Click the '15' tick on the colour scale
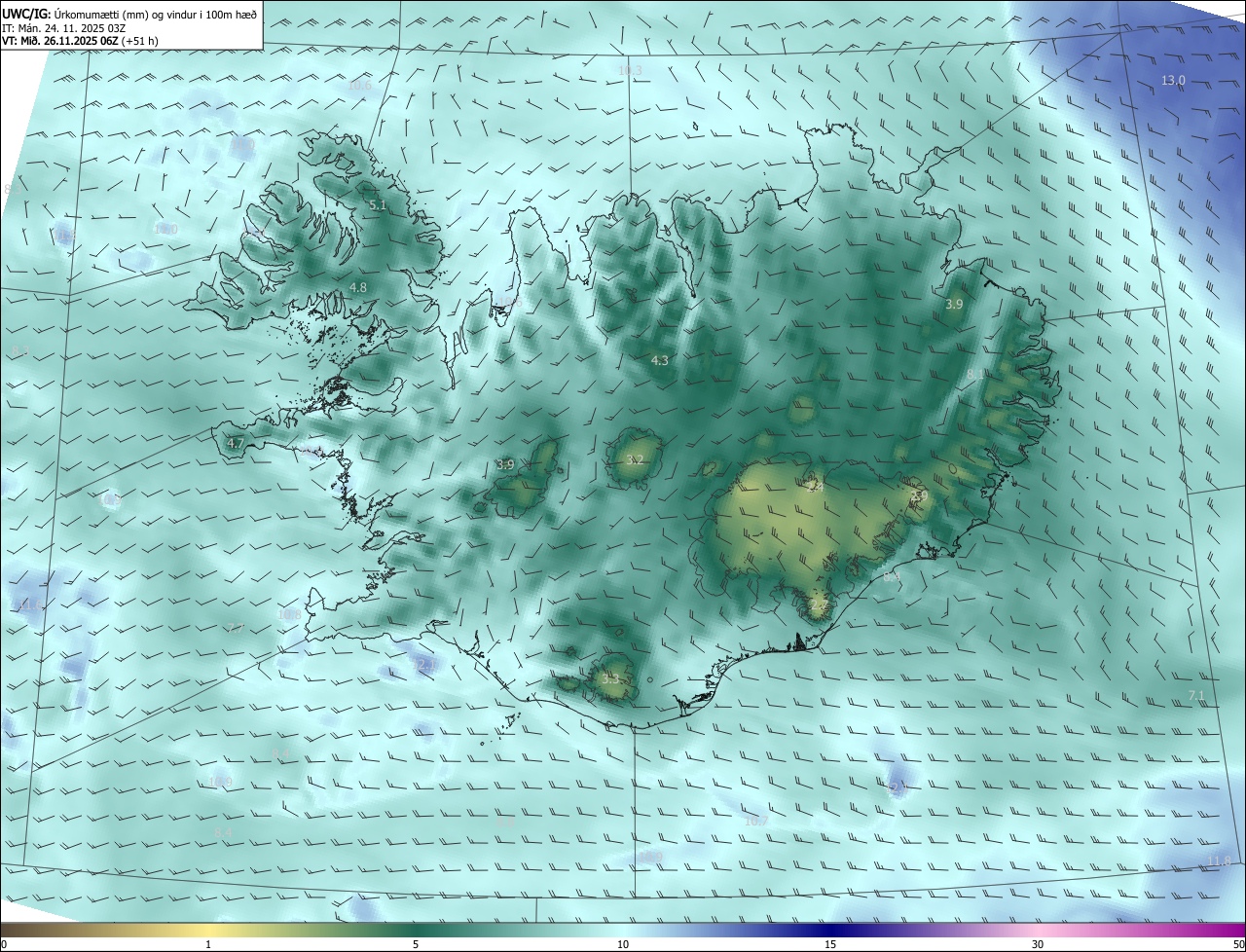This screenshot has height=952, width=1246. click(830, 944)
